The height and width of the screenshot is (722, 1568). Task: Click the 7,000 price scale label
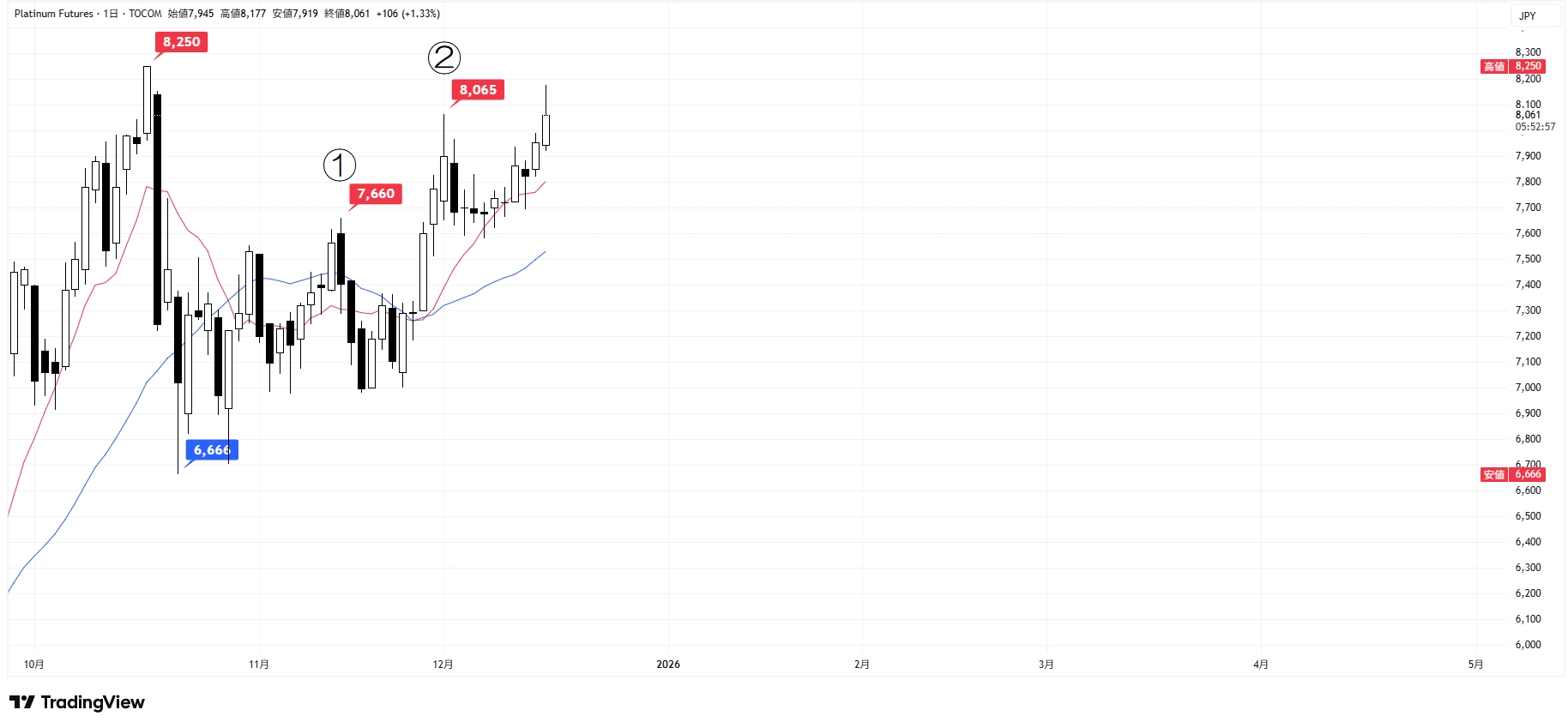click(x=1528, y=388)
